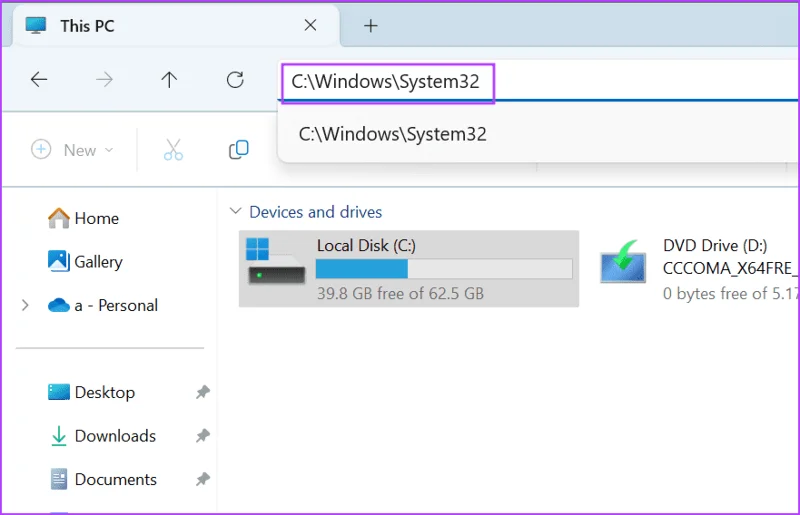Viewport: 800px width, 515px height.
Task: Open Downloads in the sidebar
Action: coord(104,436)
